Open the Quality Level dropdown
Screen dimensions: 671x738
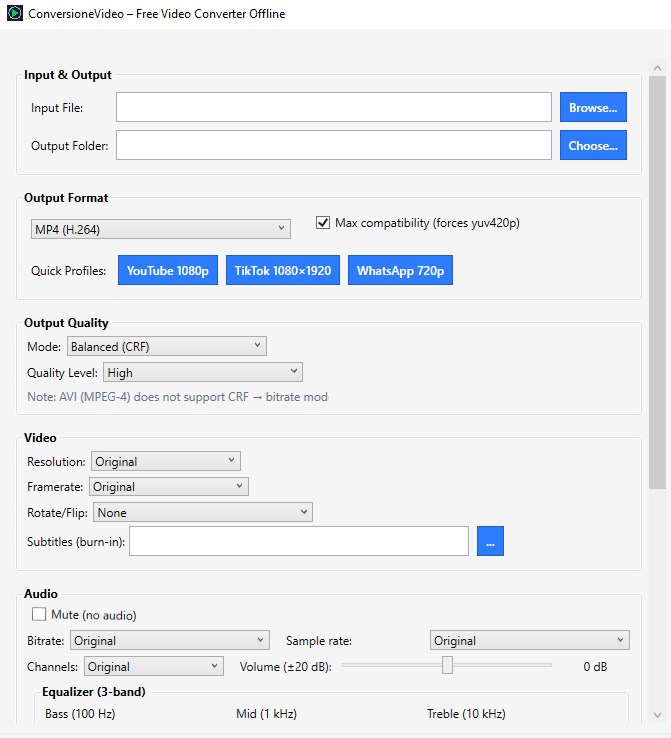click(x=203, y=372)
